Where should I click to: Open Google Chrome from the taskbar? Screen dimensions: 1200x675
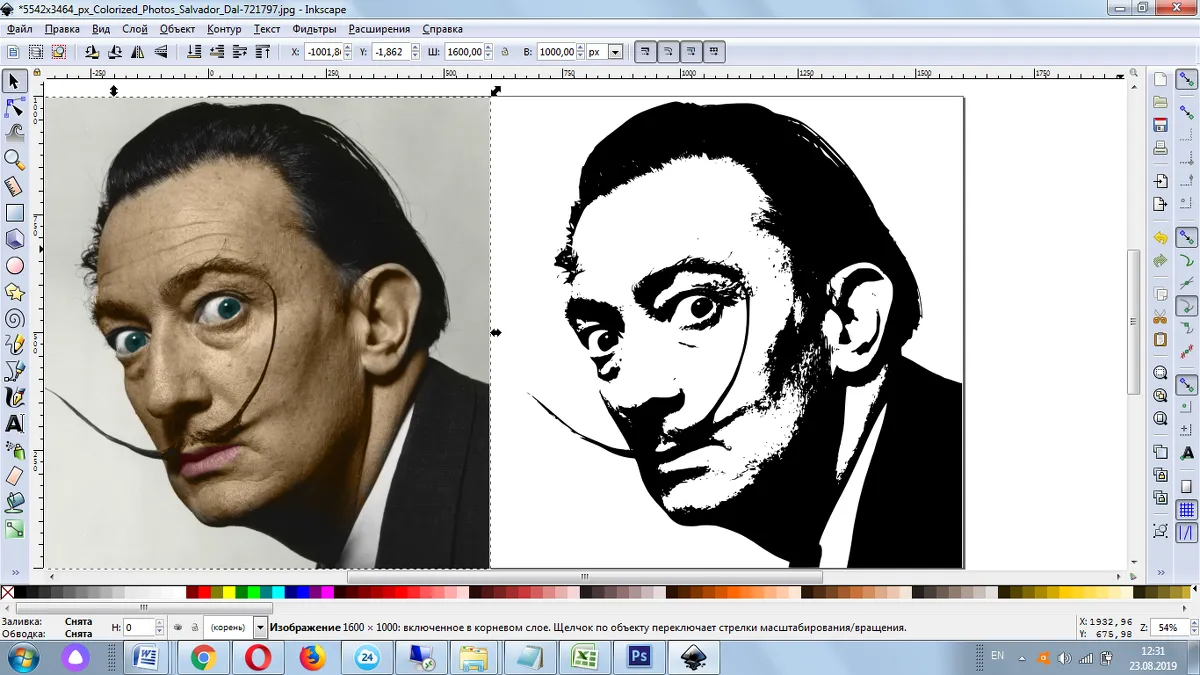pos(204,657)
